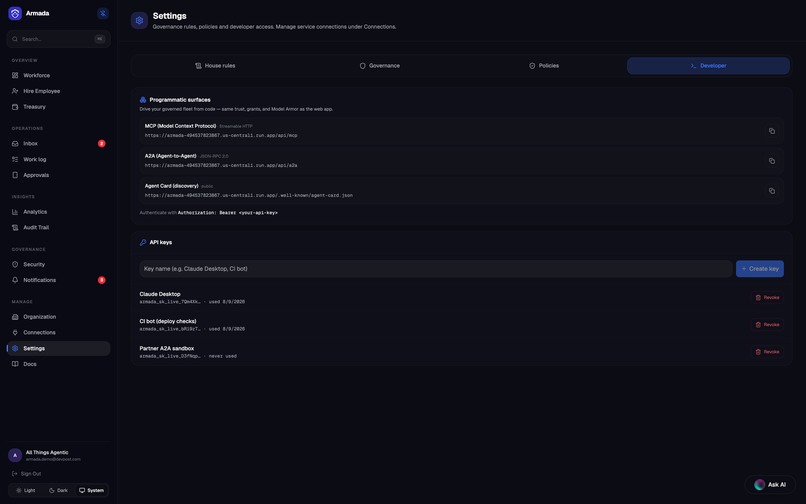Click the Work log list icon
This screenshot has width=806, height=504.
15,159
